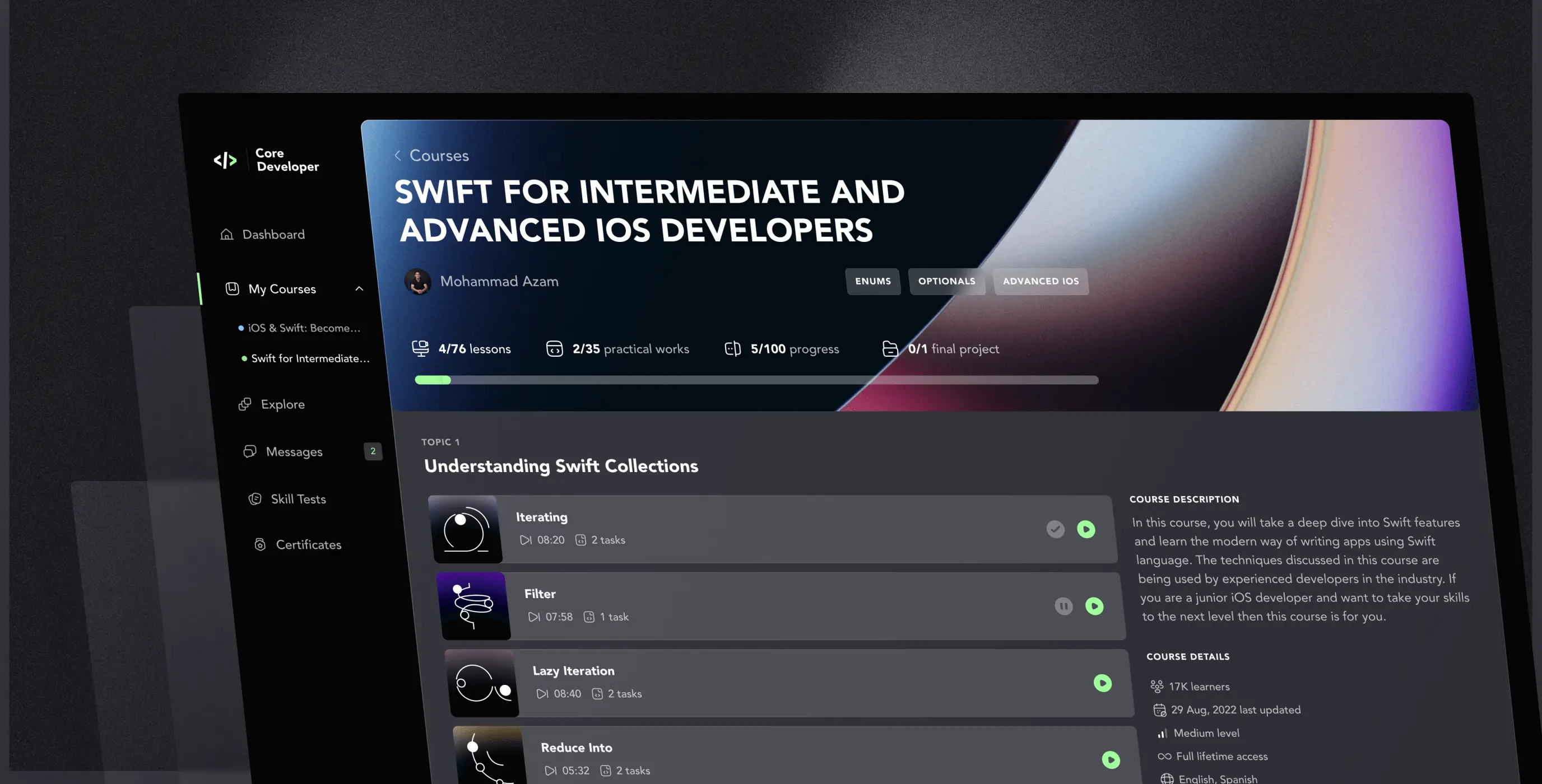Open the Dashboard from the sidebar
Viewport: 1542px width, 784px height.
point(272,234)
